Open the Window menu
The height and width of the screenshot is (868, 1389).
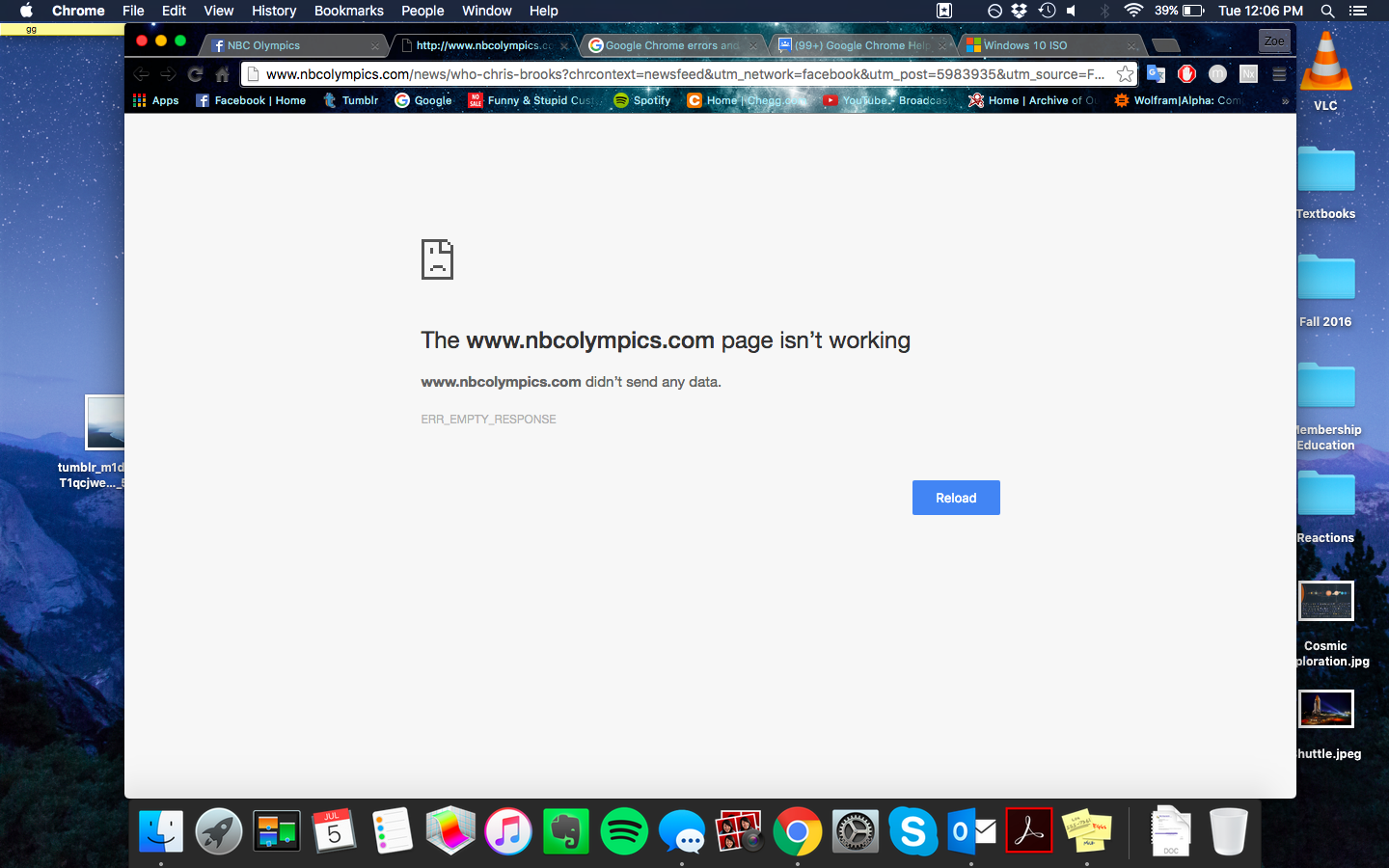[x=486, y=11]
